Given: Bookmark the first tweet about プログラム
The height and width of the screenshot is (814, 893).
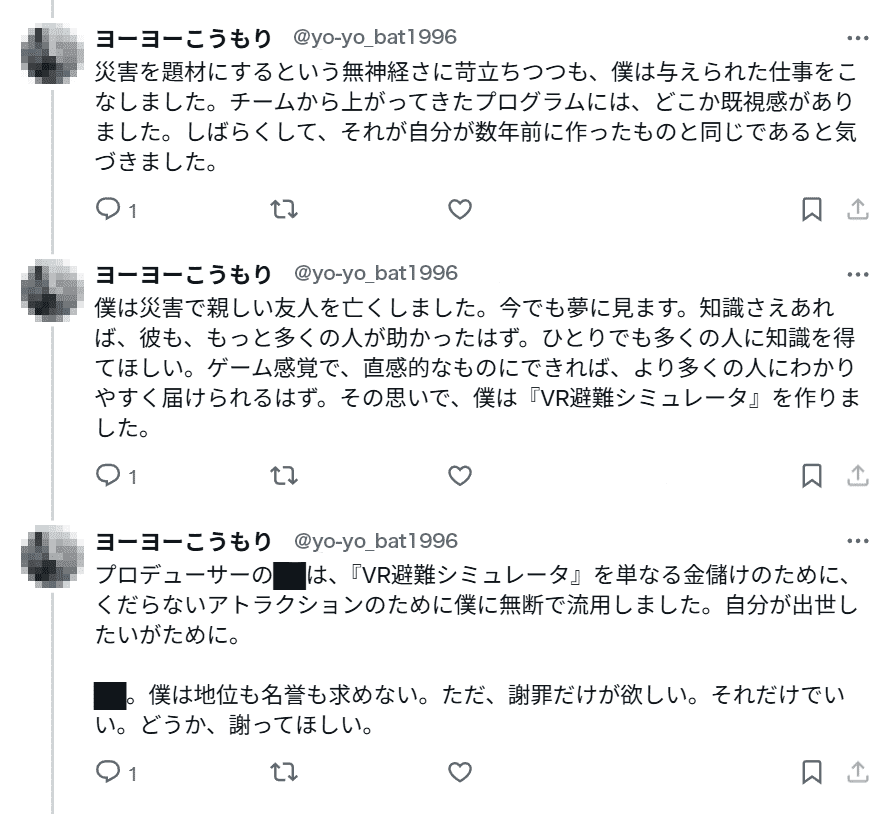Looking at the screenshot, I should click(x=812, y=209).
